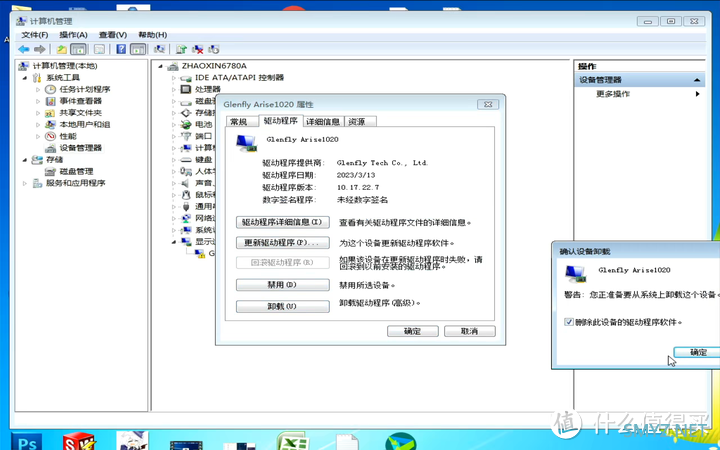720x450 pixels.
Task: Open the 帮助(H) menu
Action: pyautogui.click(x=152, y=35)
